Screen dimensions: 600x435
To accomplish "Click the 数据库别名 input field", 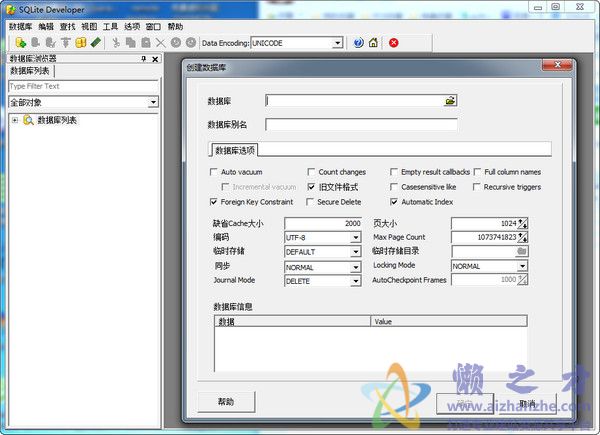I will (361, 124).
